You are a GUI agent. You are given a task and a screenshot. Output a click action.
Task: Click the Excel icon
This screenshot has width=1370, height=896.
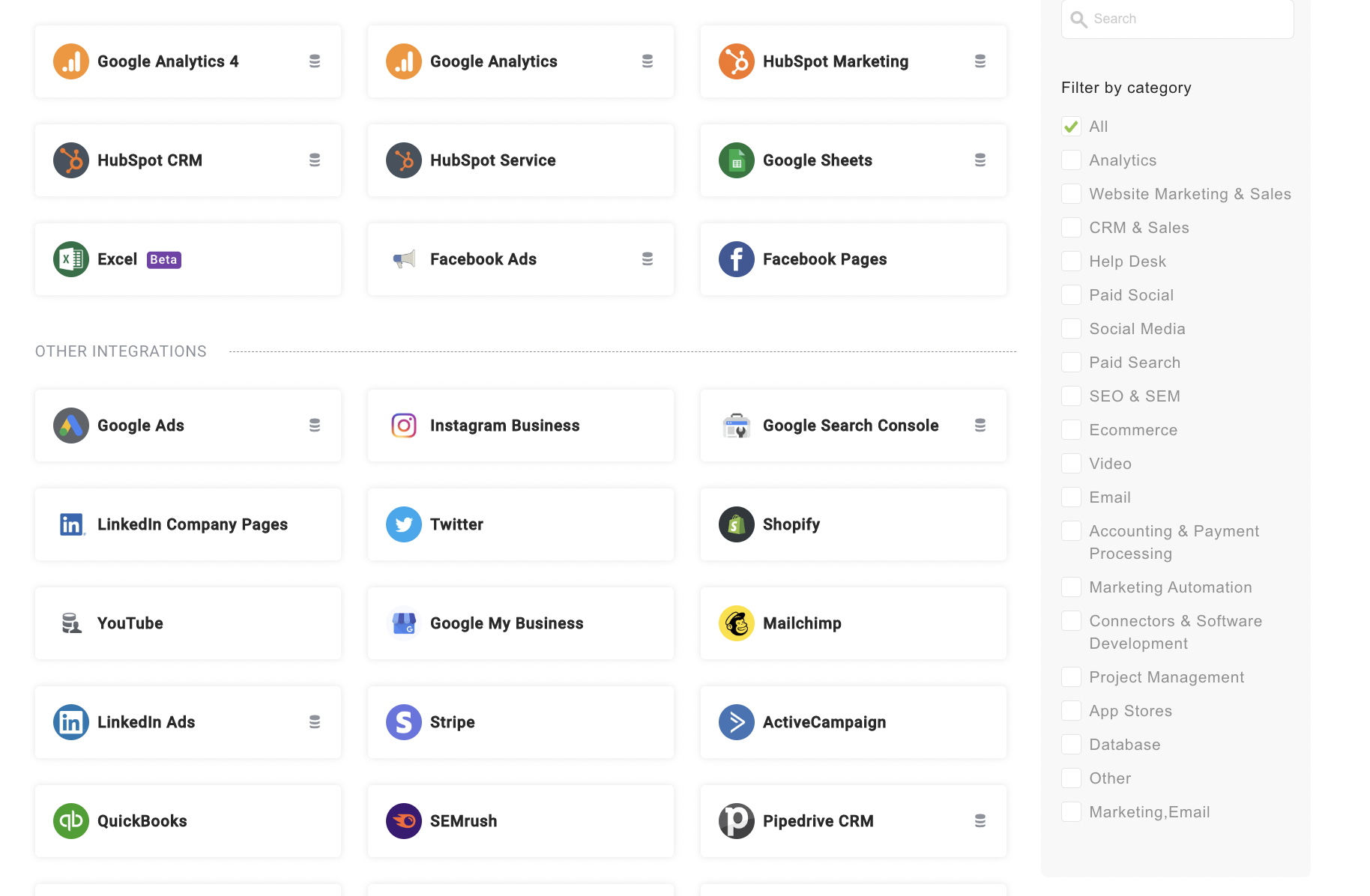[71, 259]
